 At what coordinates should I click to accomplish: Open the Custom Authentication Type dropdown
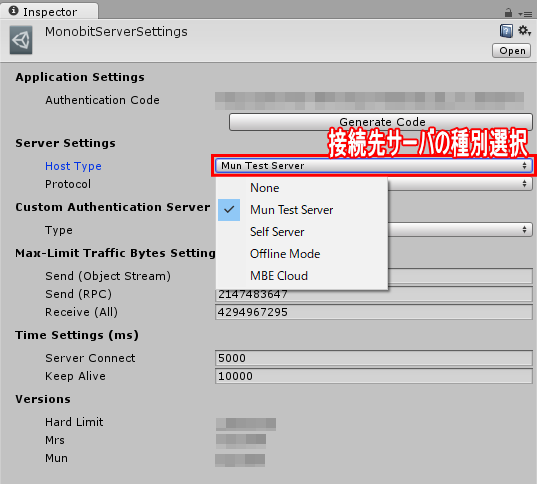click(x=460, y=230)
